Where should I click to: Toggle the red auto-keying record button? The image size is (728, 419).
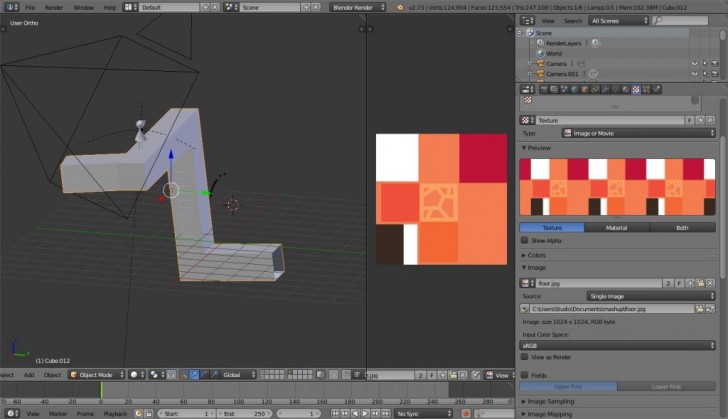(466, 413)
